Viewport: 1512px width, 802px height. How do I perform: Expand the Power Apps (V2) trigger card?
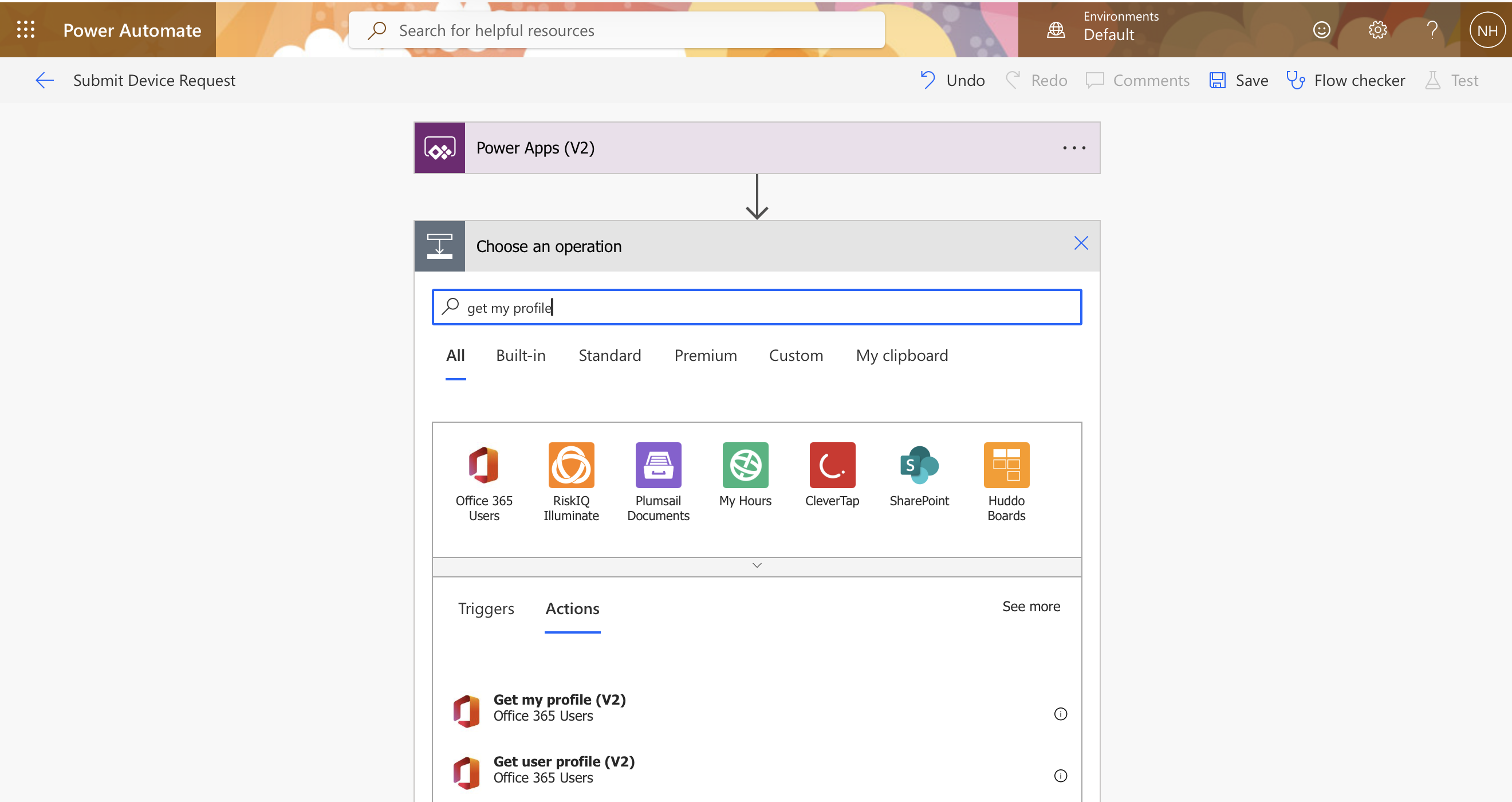[x=757, y=148]
